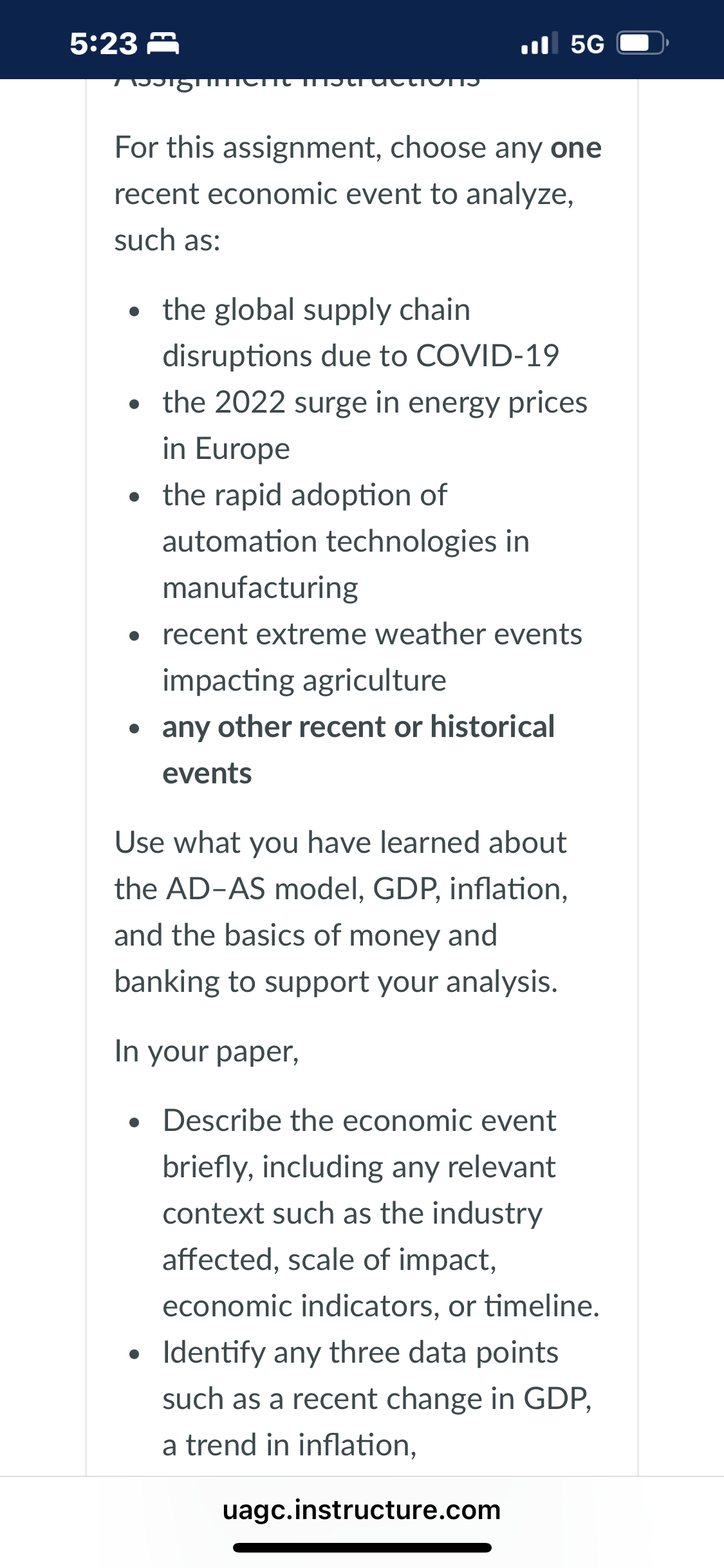Tap the AD–AS model paragraph
Image resolution: width=724 pixels, height=1568 pixels.
coord(341,912)
